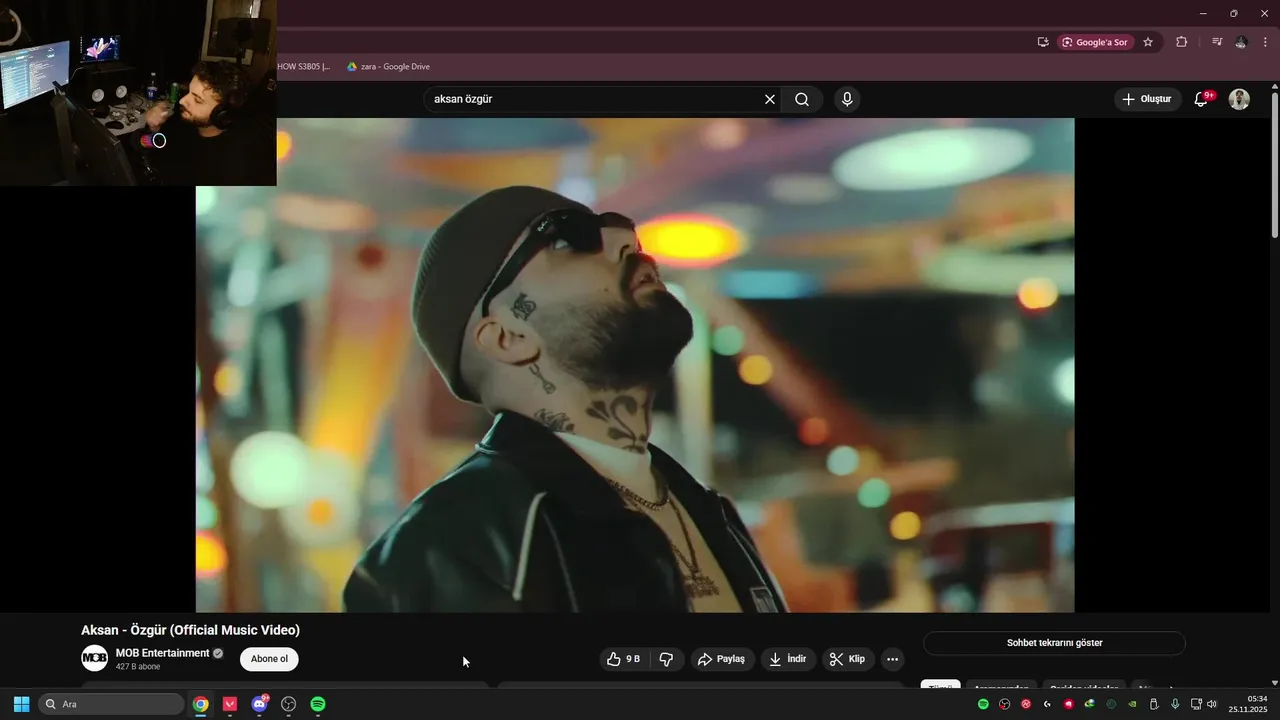Open the MOB Entertainment channel avatar

94,658
